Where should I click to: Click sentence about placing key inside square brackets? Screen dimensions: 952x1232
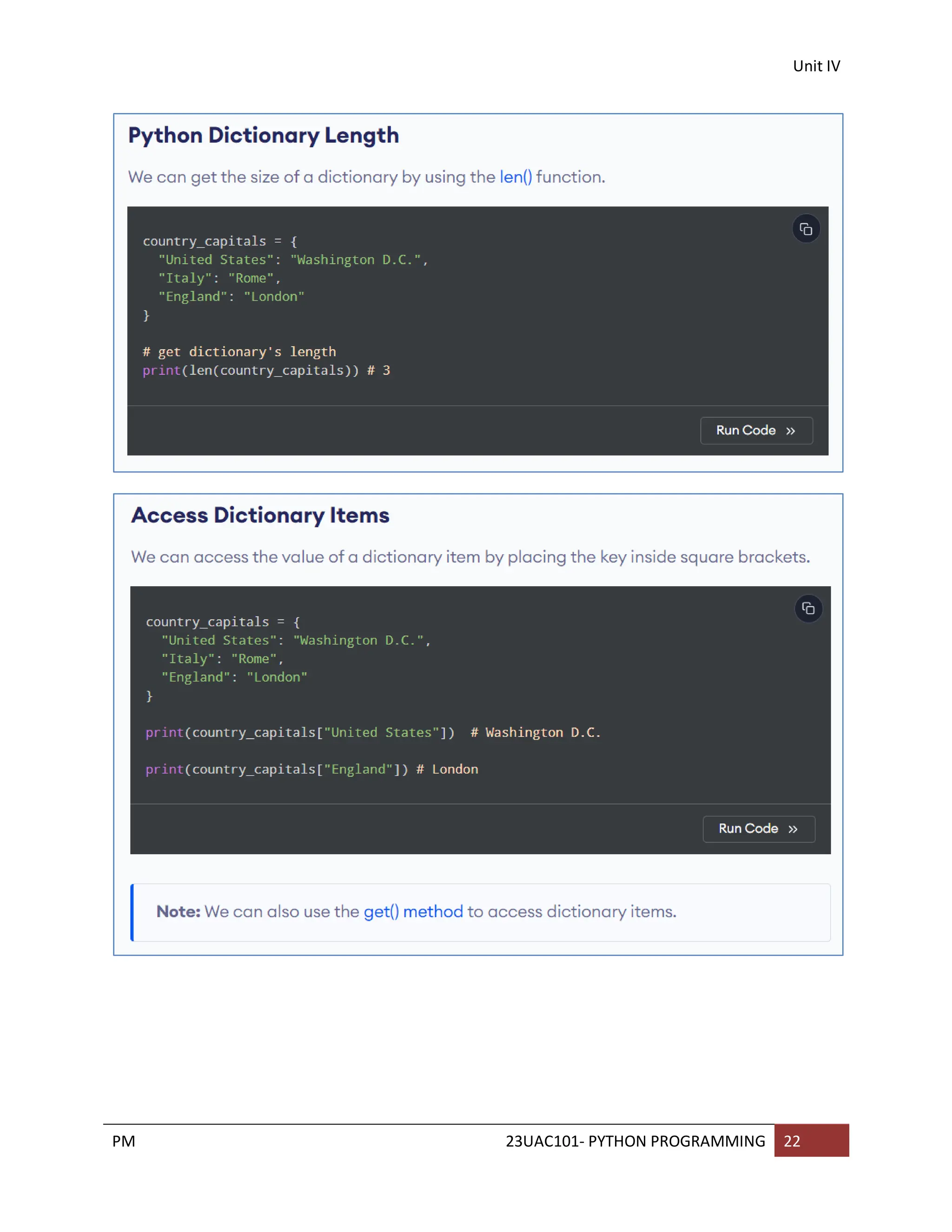tap(470, 557)
